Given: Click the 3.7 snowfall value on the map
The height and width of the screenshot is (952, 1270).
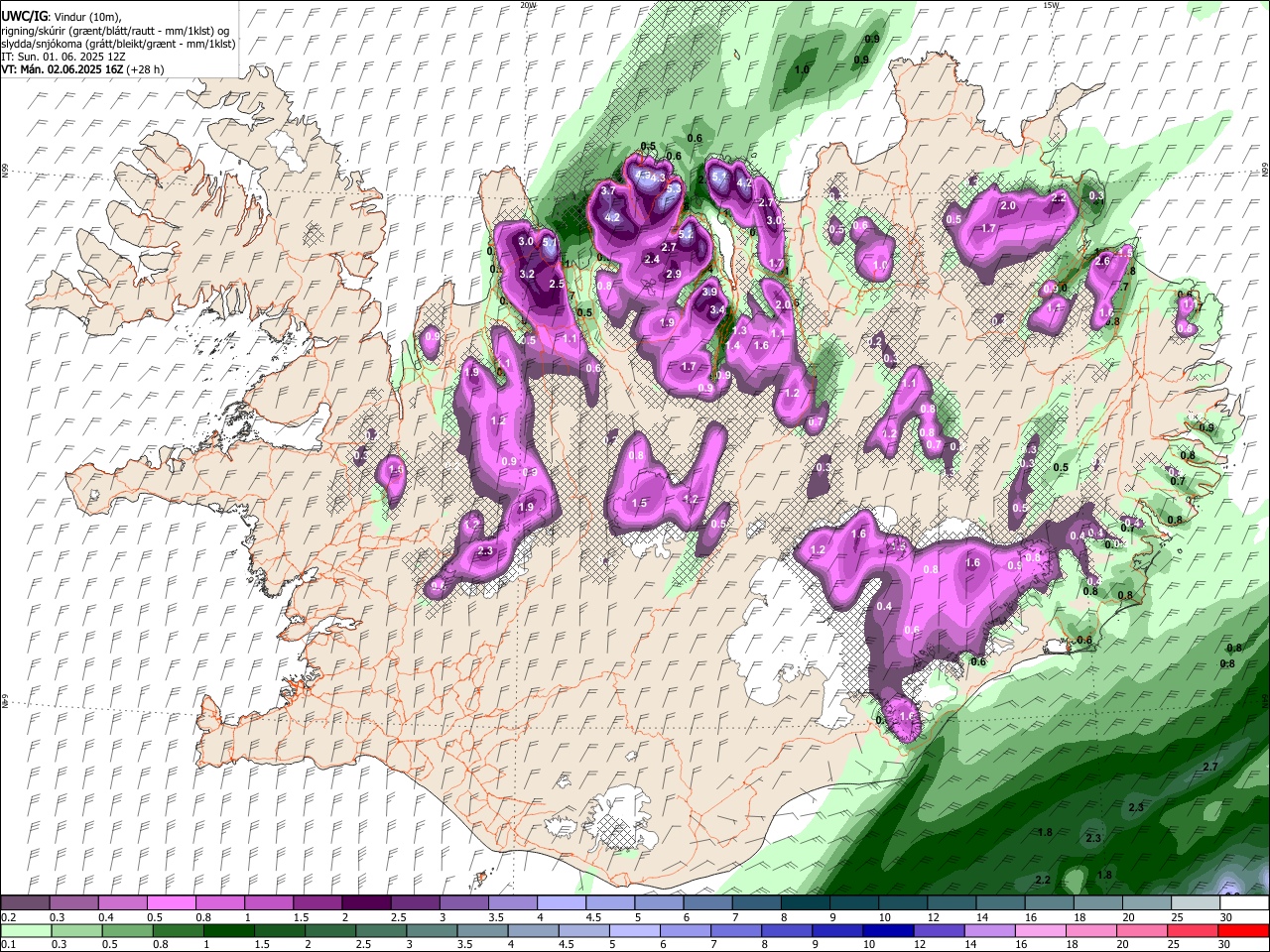Looking at the screenshot, I should [x=608, y=189].
